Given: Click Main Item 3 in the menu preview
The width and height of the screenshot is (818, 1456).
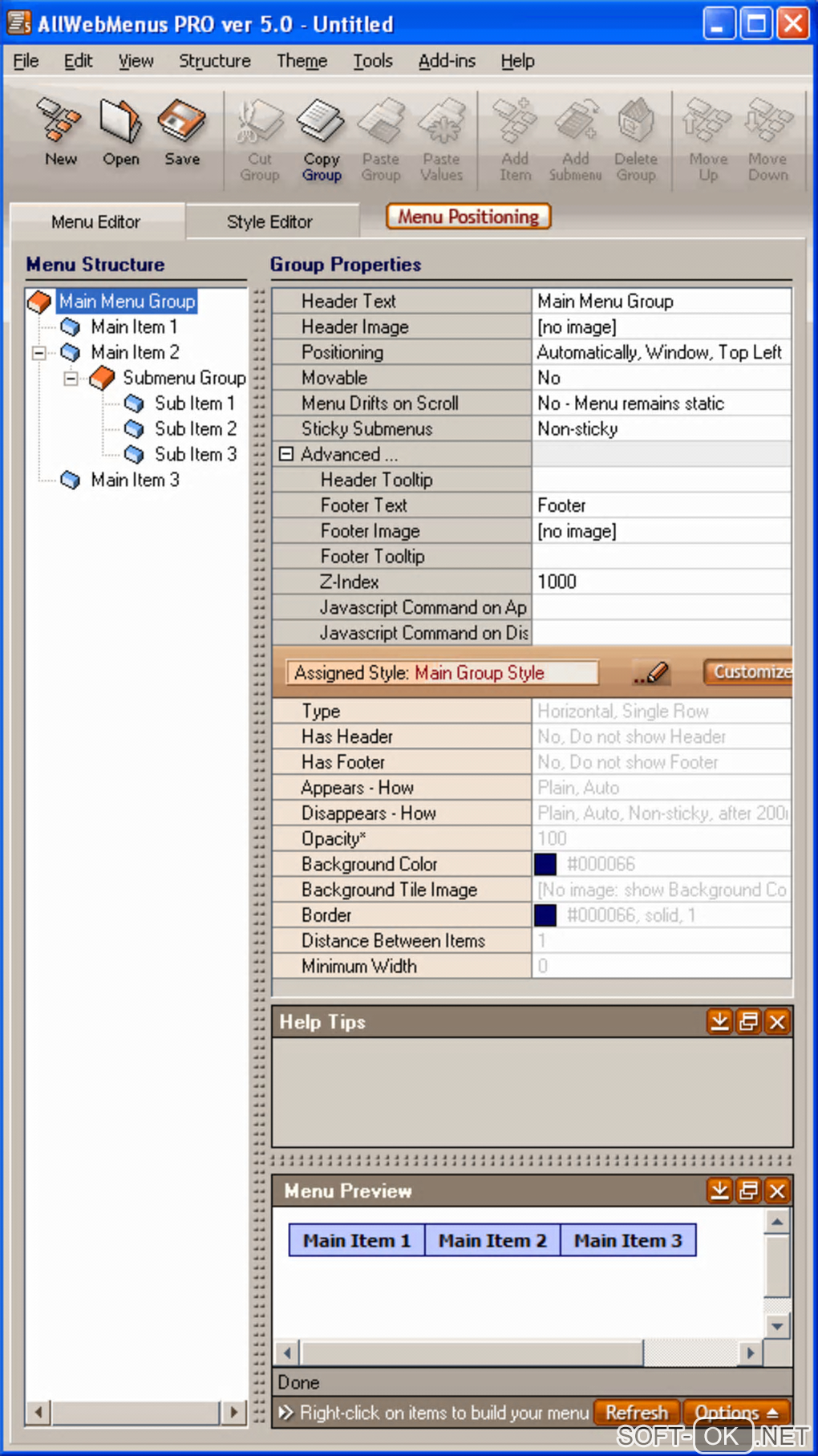Looking at the screenshot, I should [628, 1240].
